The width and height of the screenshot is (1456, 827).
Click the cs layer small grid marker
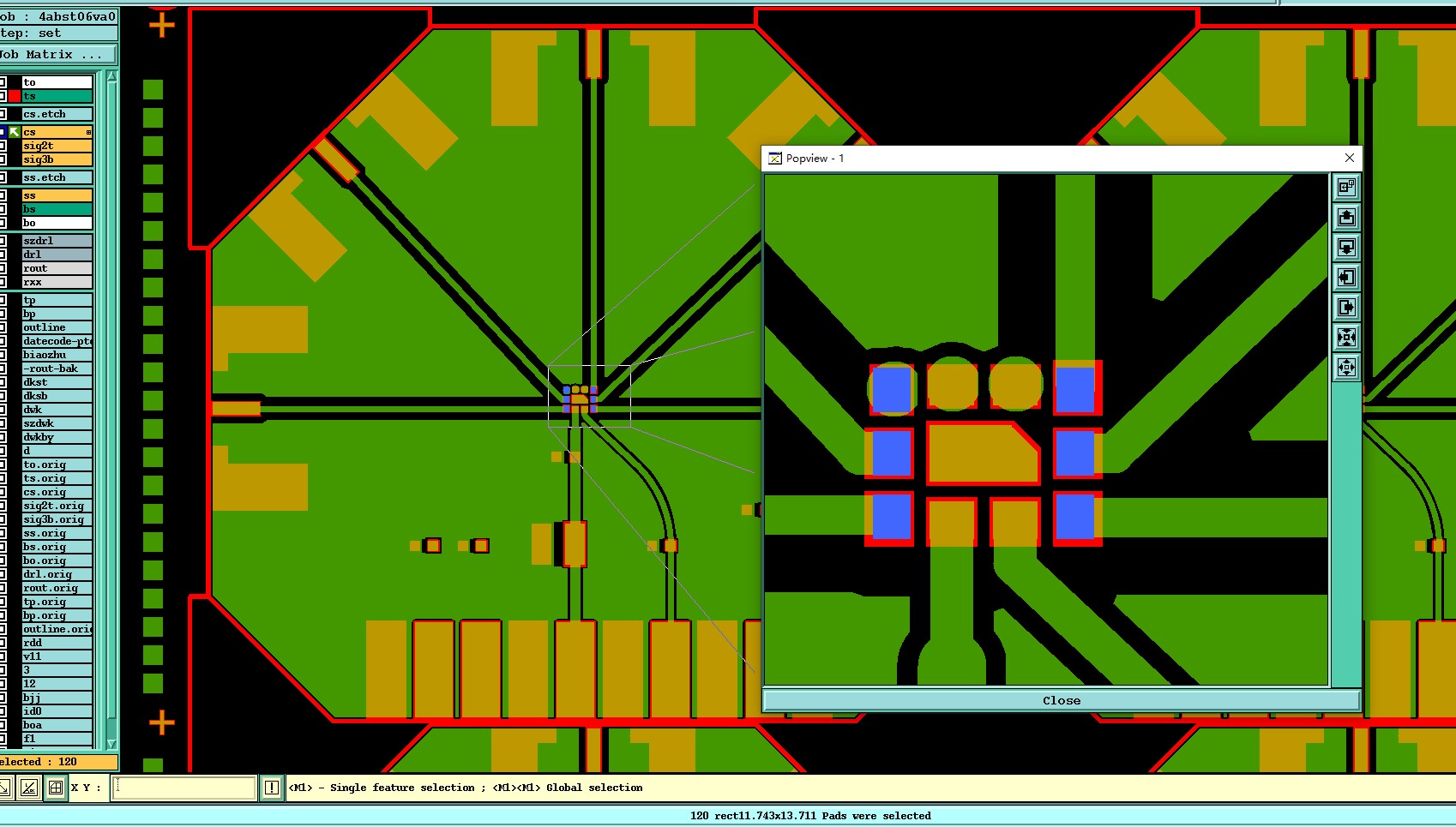(x=88, y=132)
